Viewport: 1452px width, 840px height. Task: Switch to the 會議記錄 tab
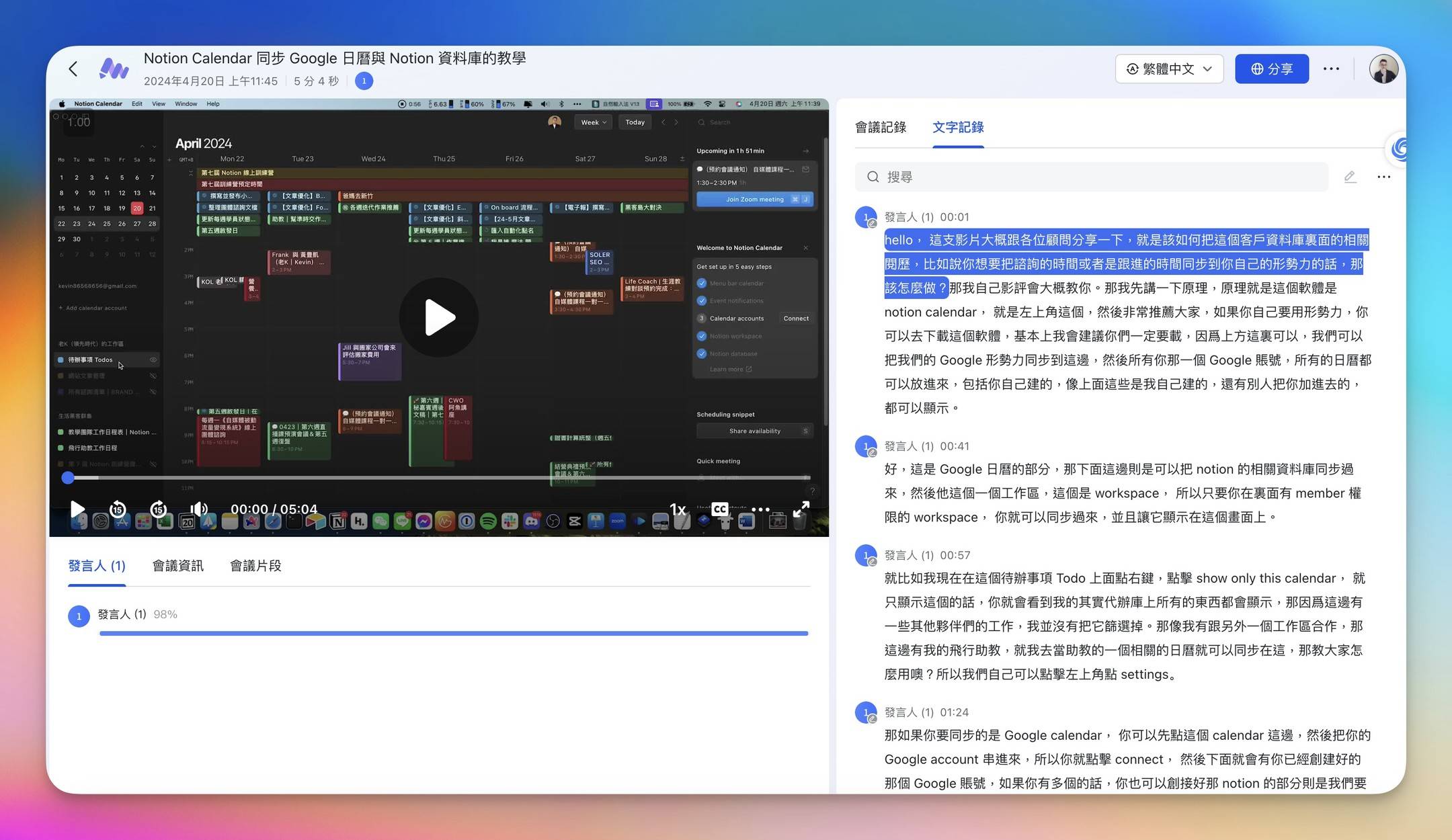(881, 127)
